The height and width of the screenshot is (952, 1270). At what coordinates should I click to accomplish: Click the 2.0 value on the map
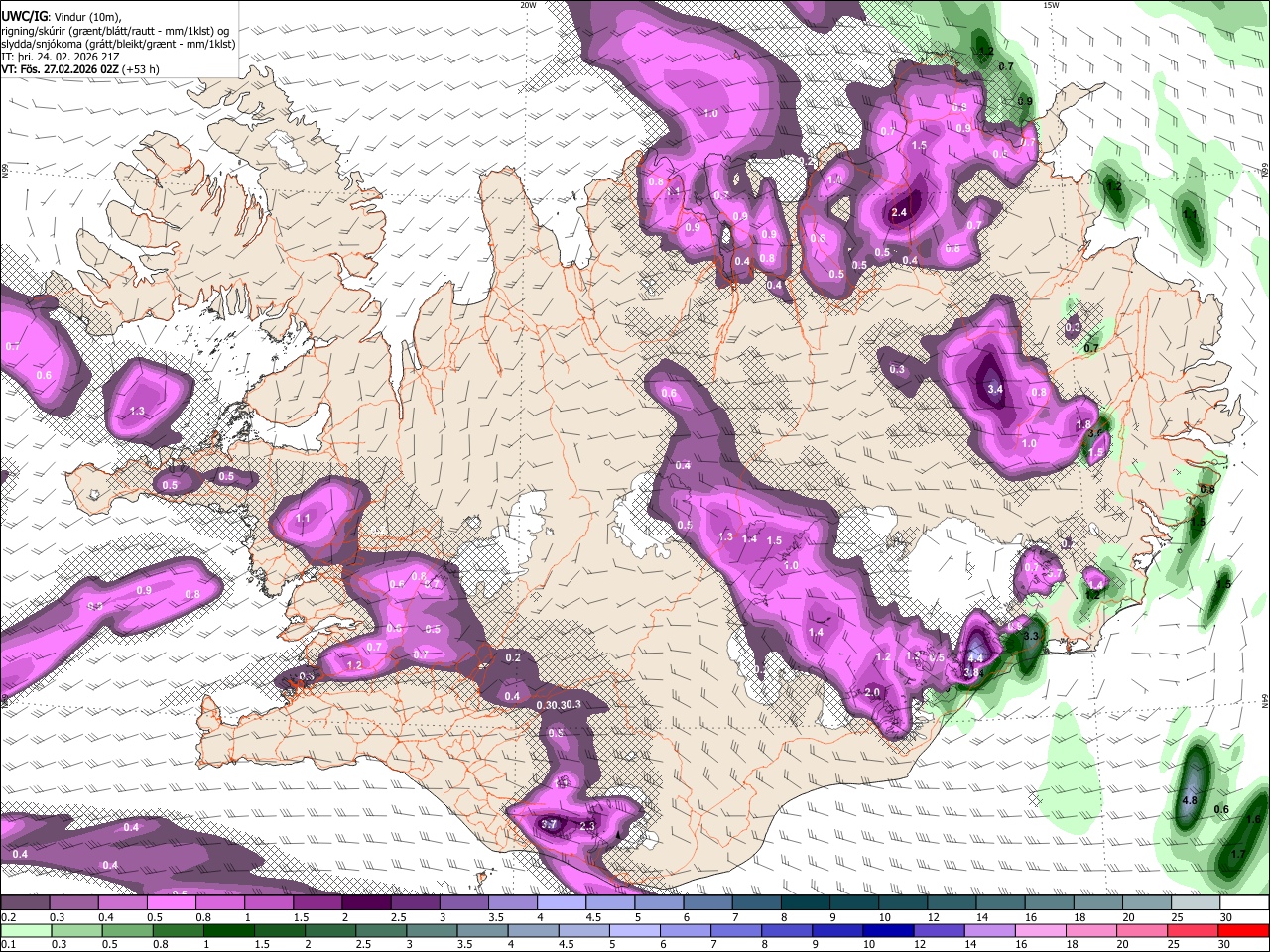[872, 692]
